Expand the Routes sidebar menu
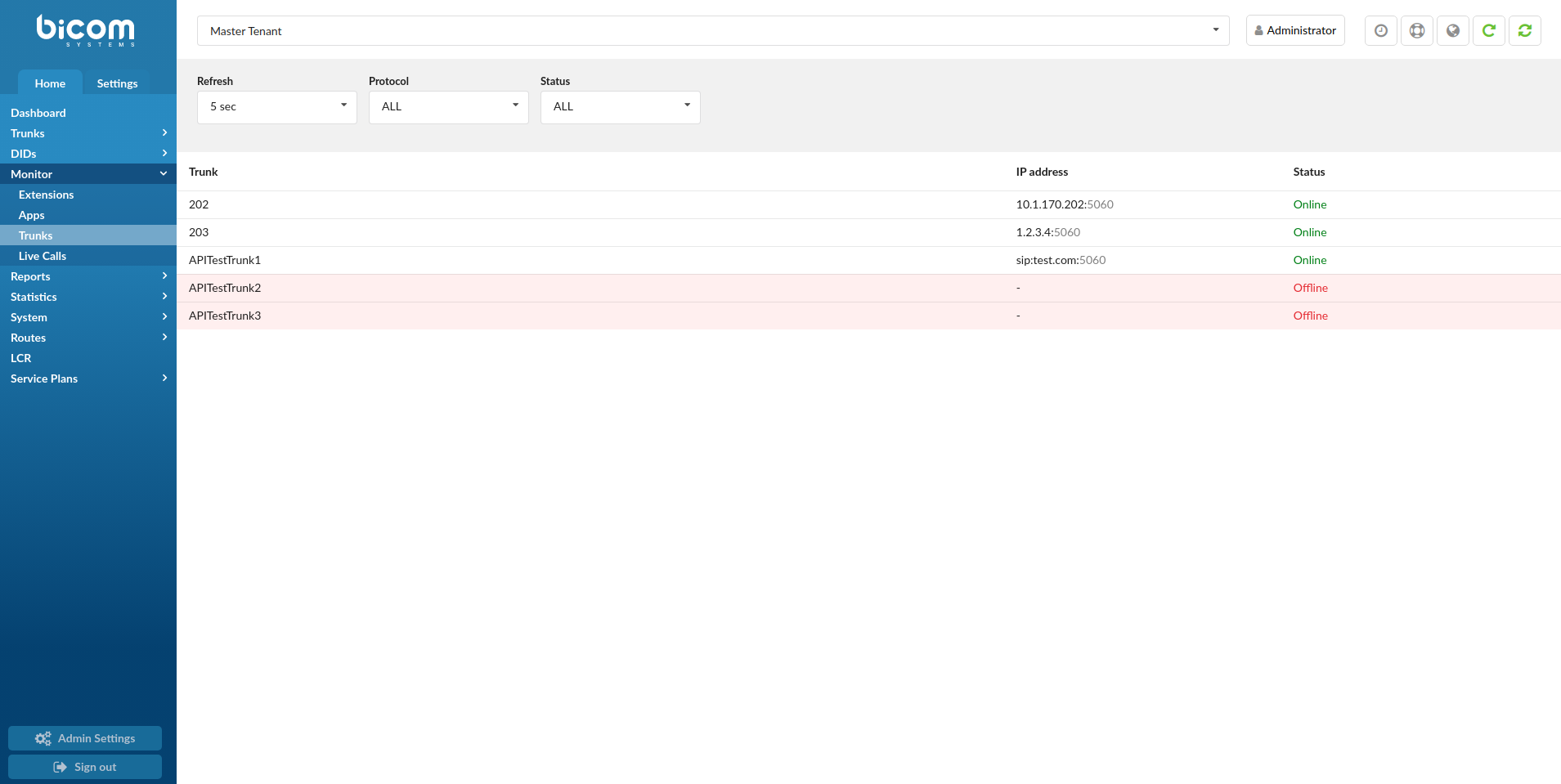This screenshot has height=784, width=1561. coord(88,338)
